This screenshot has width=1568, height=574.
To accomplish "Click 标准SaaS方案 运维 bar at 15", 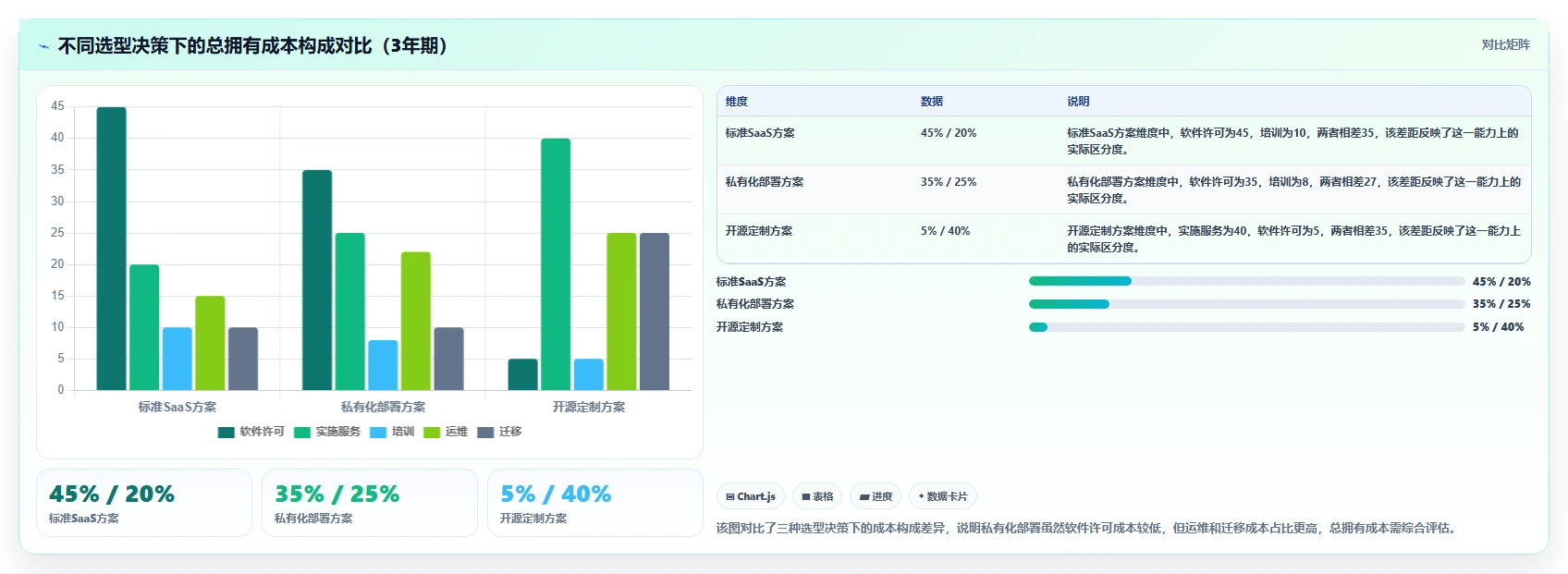I will [210, 343].
